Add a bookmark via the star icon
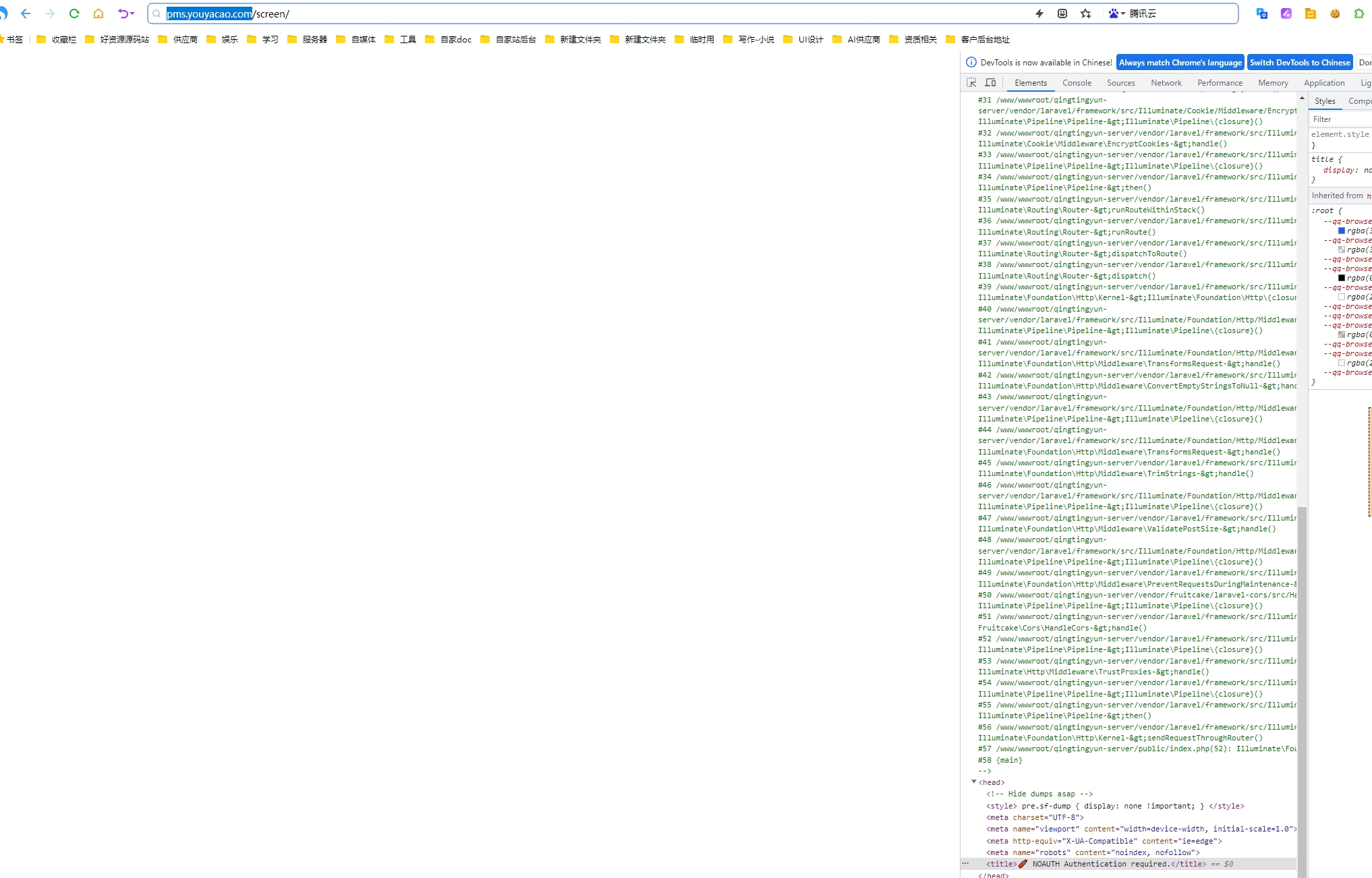 [1085, 13]
